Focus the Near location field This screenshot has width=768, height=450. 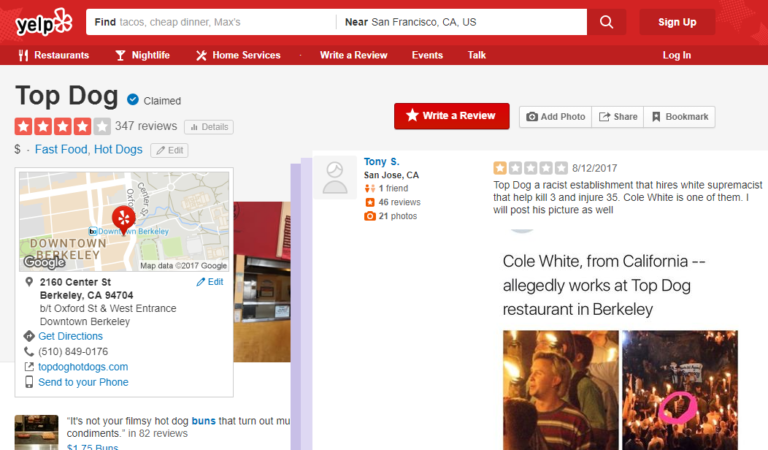[461, 22]
